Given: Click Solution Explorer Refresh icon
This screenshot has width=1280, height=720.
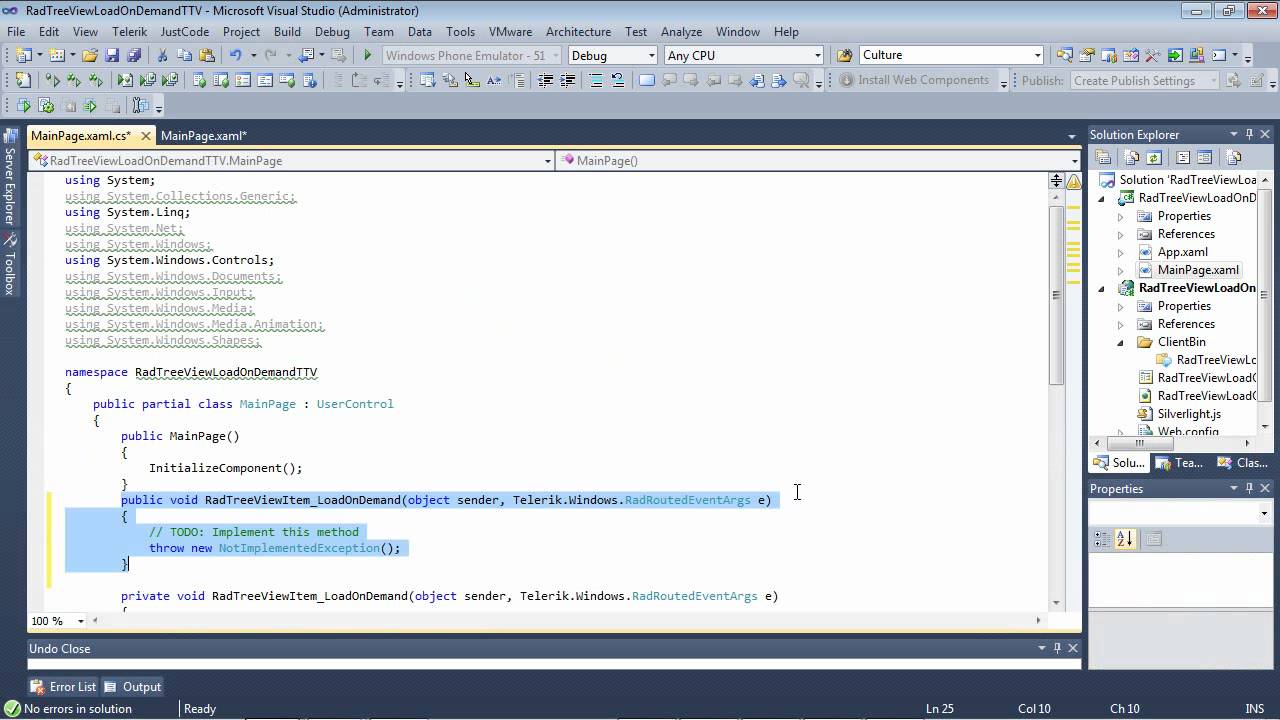Looking at the screenshot, I should [1154, 157].
